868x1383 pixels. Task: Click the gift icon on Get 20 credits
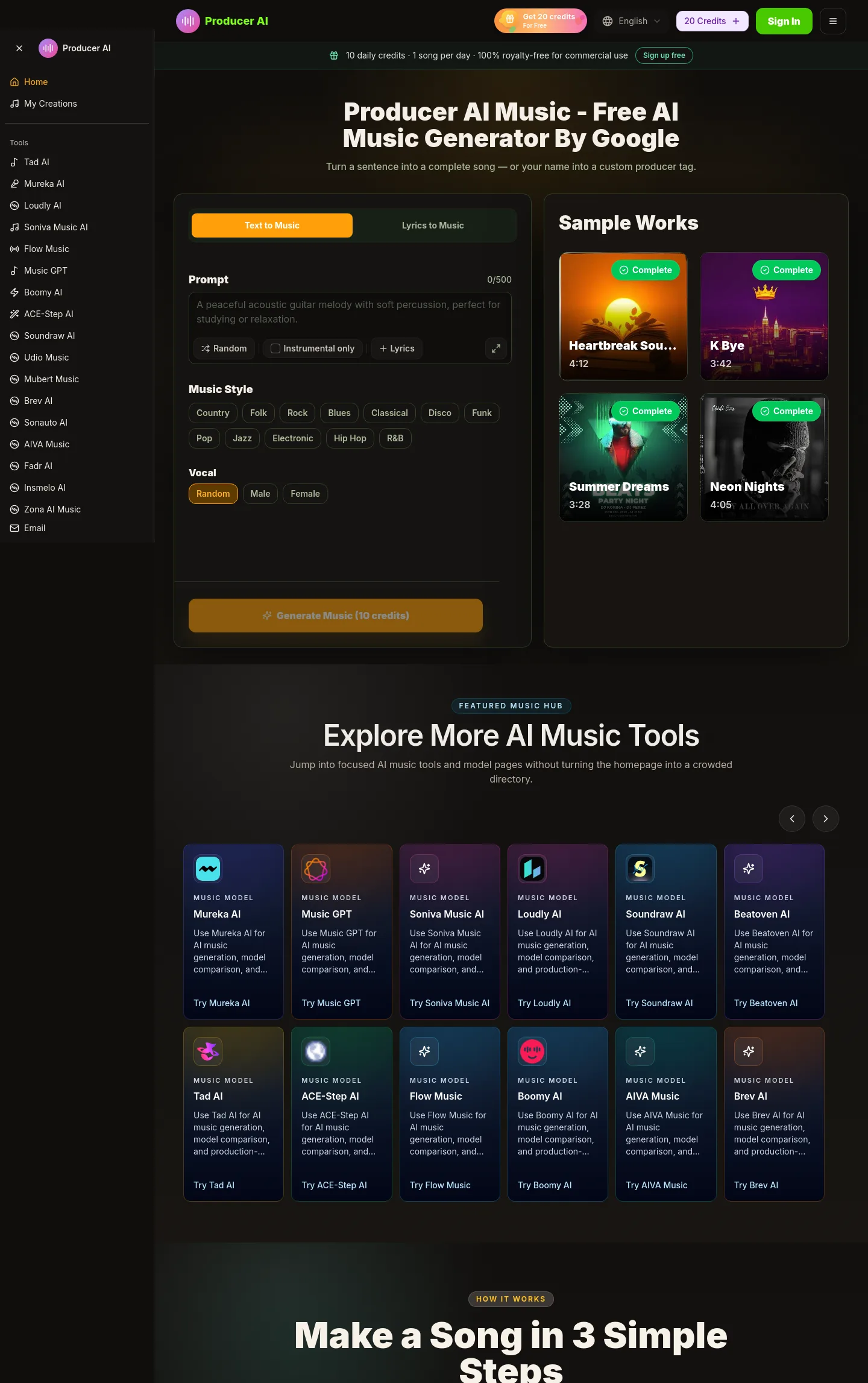(510, 19)
